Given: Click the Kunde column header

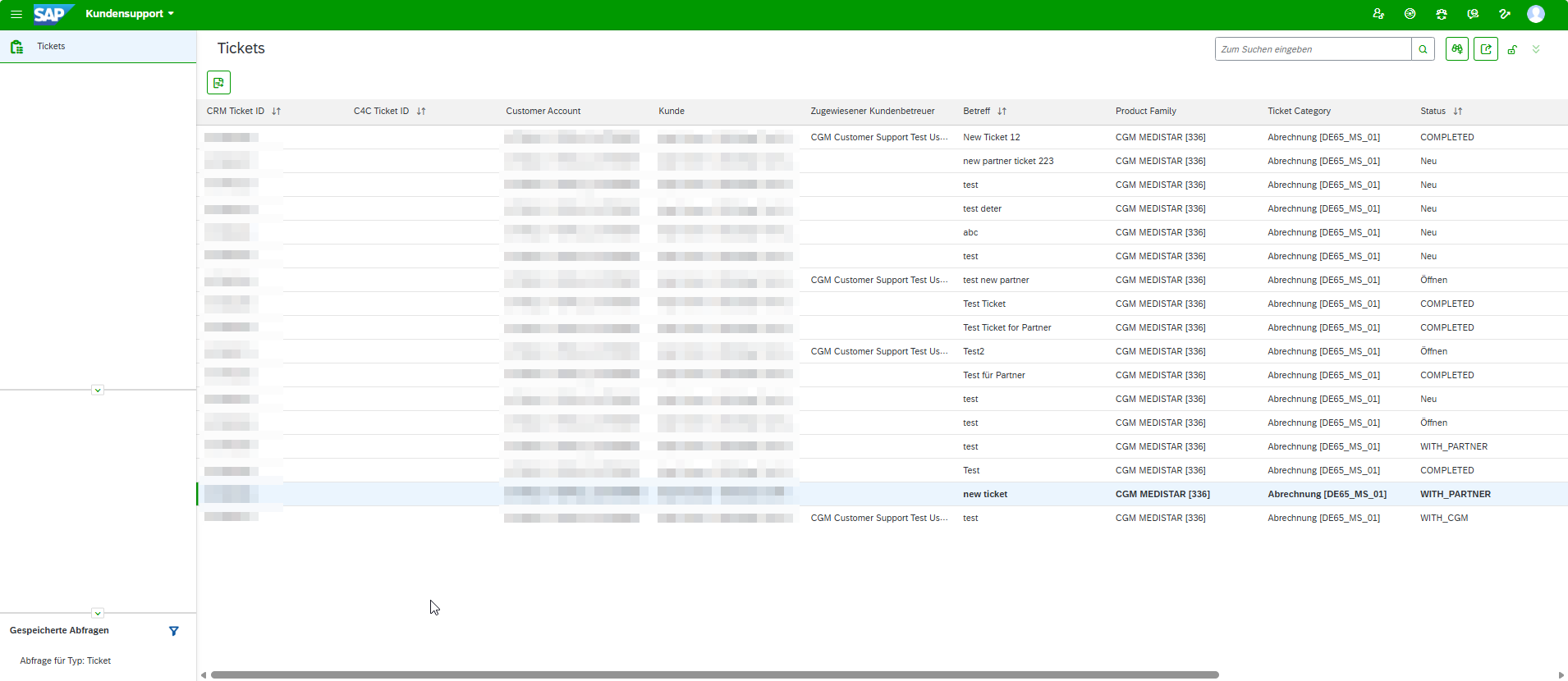Looking at the screenshot, I should tap(672, 111).
